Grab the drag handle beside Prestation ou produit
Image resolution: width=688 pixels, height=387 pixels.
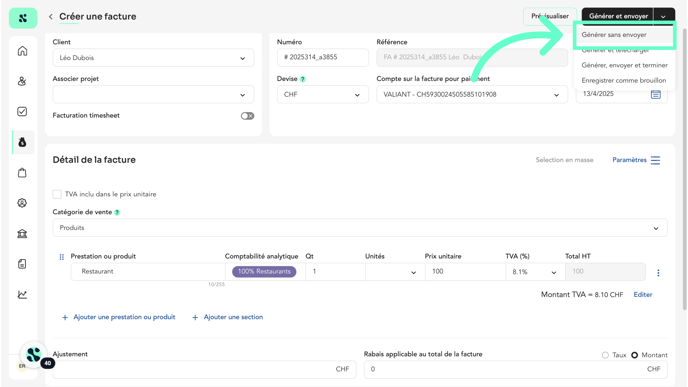click(x=61, y=257)
